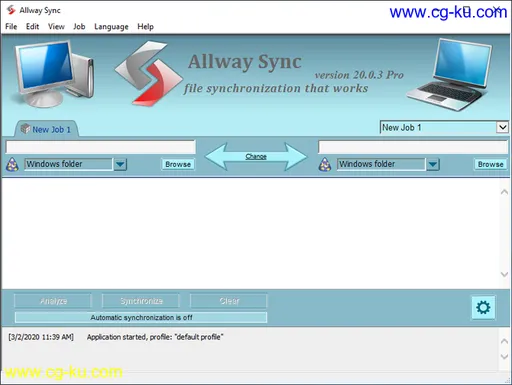Click the left folder path input field
Viewport: 512px width, 385px height.
(100, 147)
